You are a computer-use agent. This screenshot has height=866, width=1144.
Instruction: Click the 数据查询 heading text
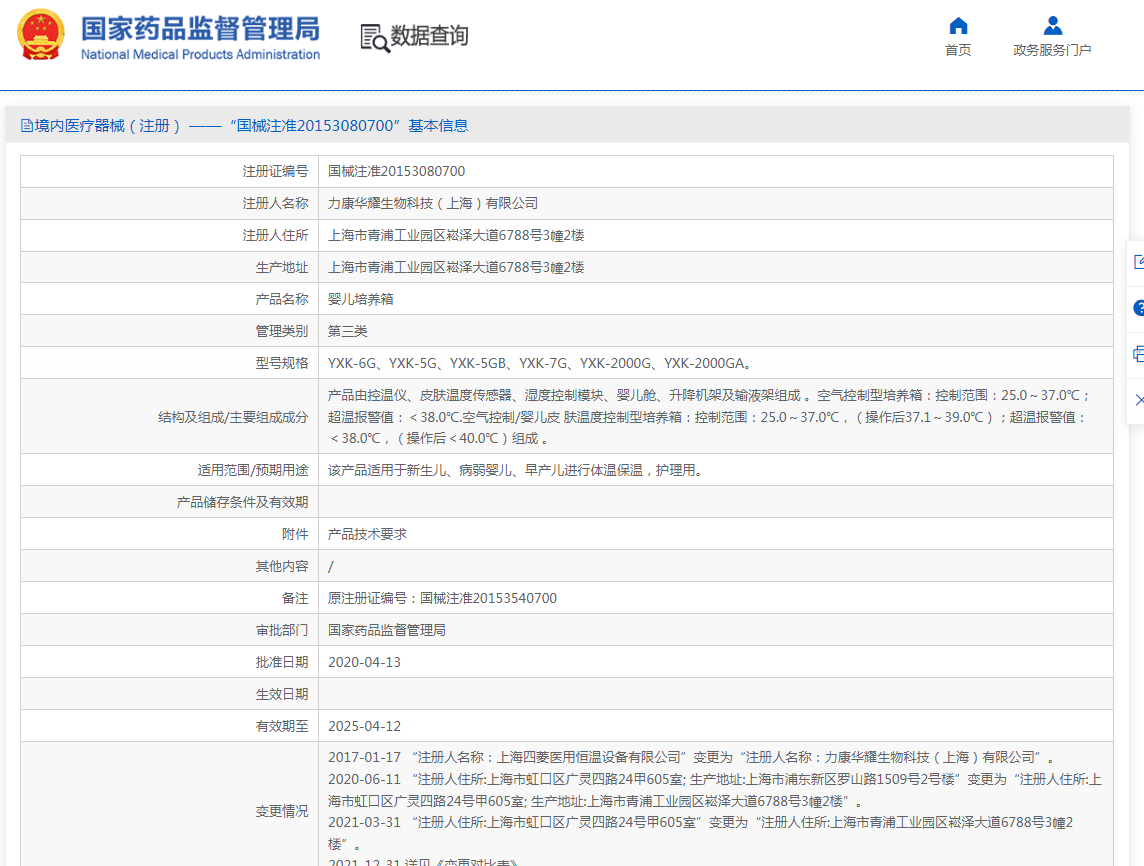[x=429, y=37]
